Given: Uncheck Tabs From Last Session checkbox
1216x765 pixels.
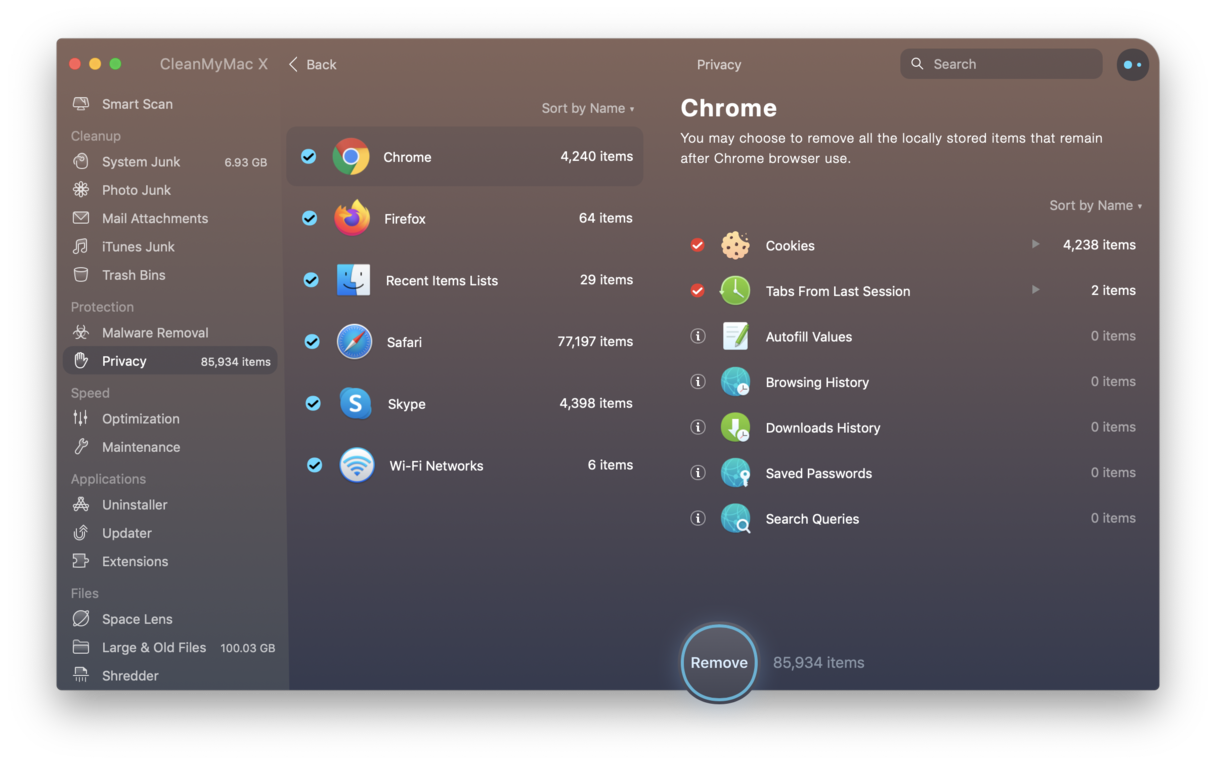Looking at the screenshot, I should pos(698,291).
